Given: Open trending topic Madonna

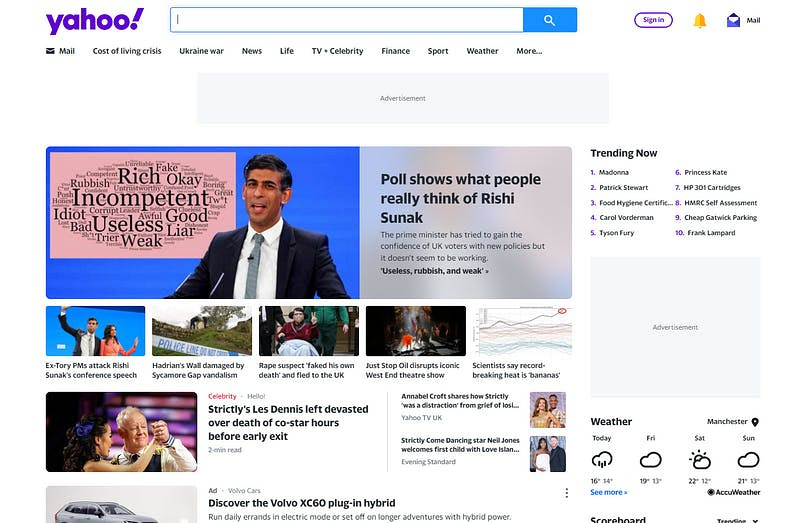Looking at the screenshot, I should (x=614, y=172).
